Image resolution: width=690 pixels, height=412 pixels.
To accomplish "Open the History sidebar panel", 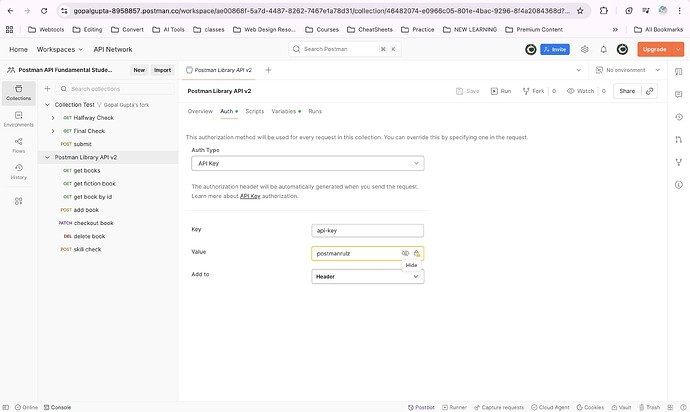I will pos(18,172).
